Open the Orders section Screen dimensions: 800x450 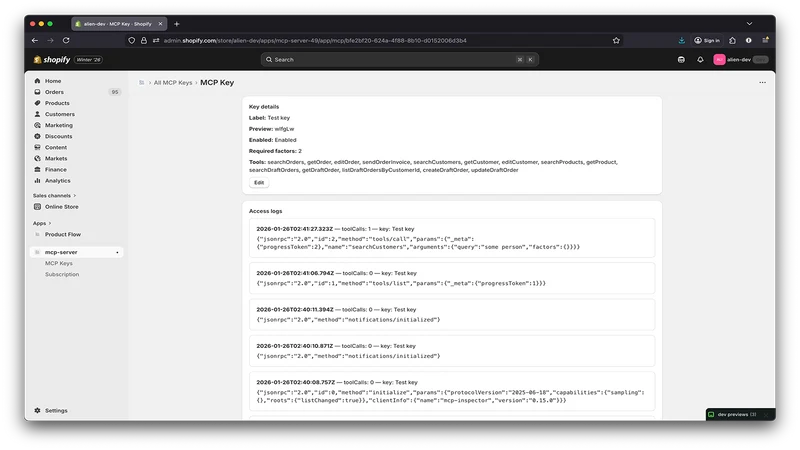54,92
